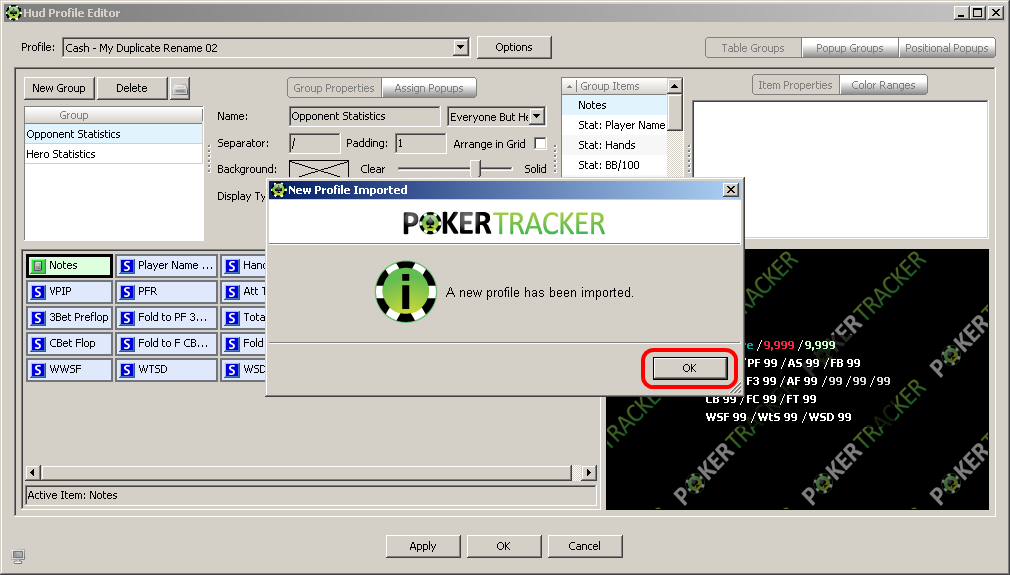Image resolution: width=1010 pixels, height=575 pixels.
Task: Edit the group Name field
Action: point(365,117)
